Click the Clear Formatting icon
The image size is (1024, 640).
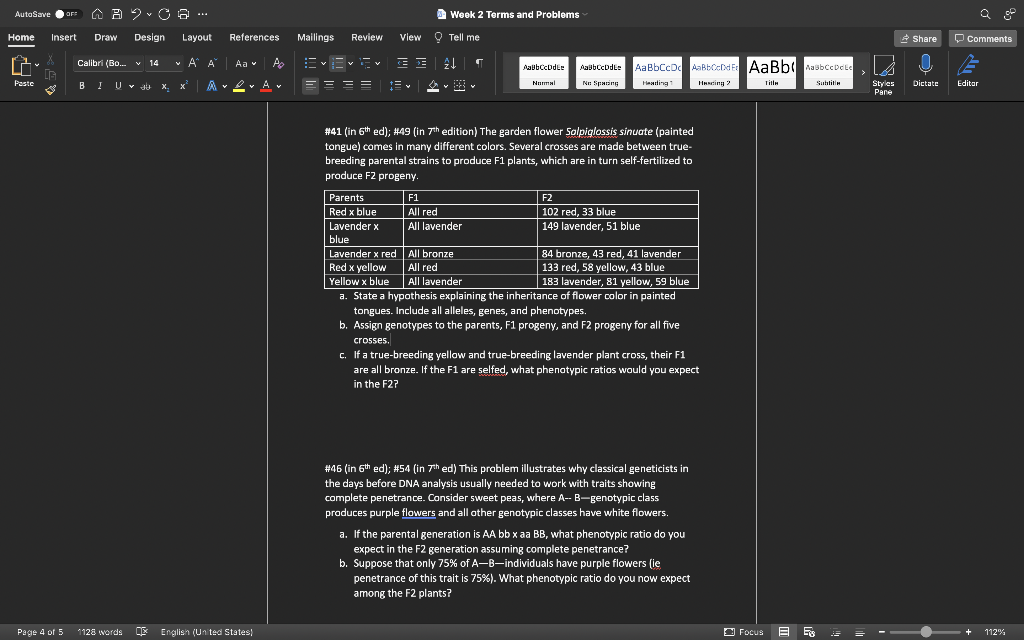tap(278, 63)
